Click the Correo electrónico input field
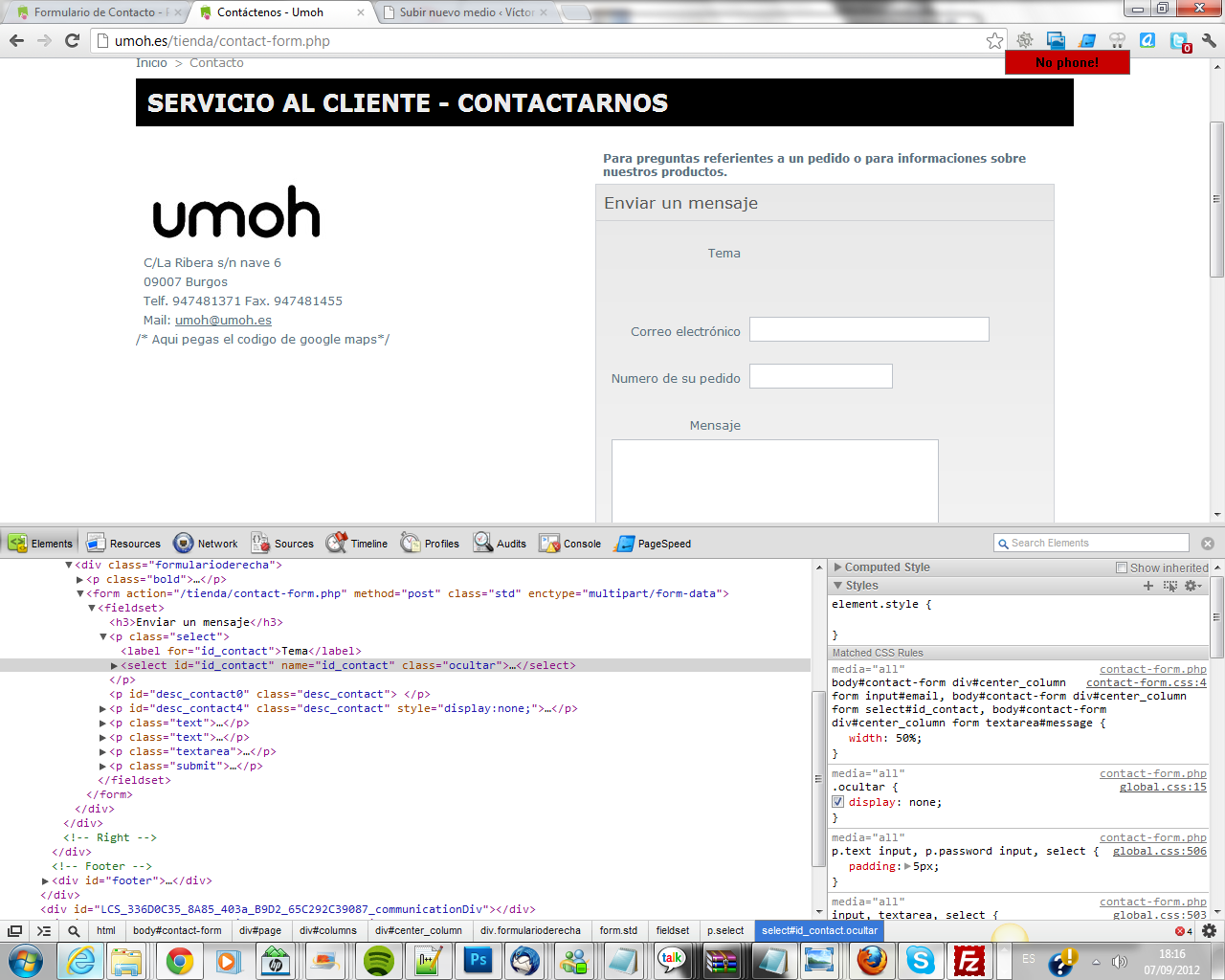This screenshot has height=980, width=1225. [869, 329]
